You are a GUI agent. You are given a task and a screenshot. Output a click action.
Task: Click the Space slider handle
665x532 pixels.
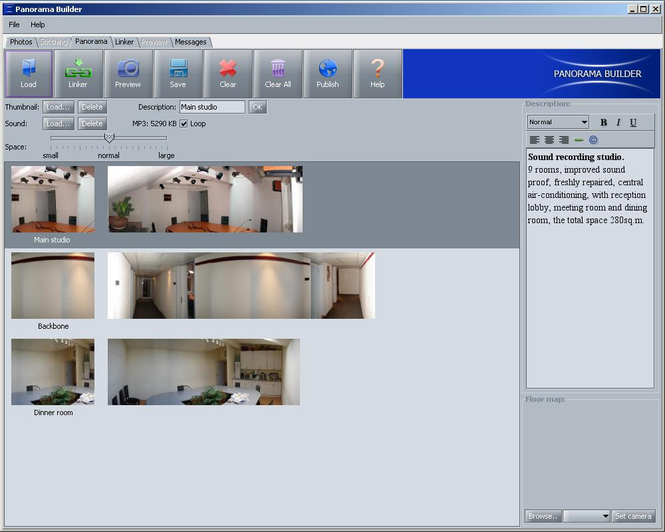click(x=109, y=137)
